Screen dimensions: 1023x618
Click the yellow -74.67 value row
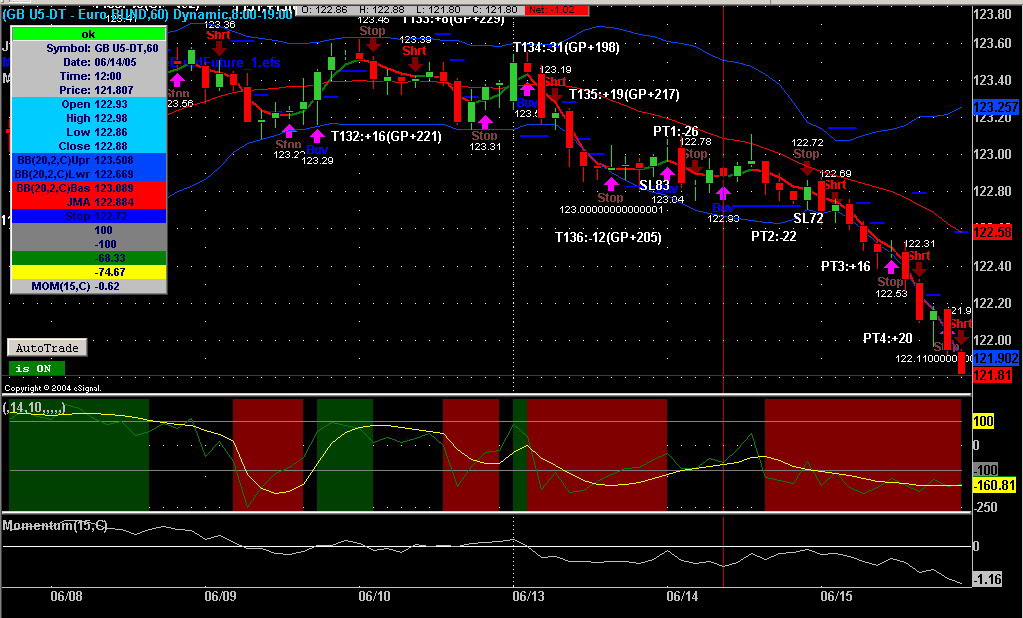89,272
